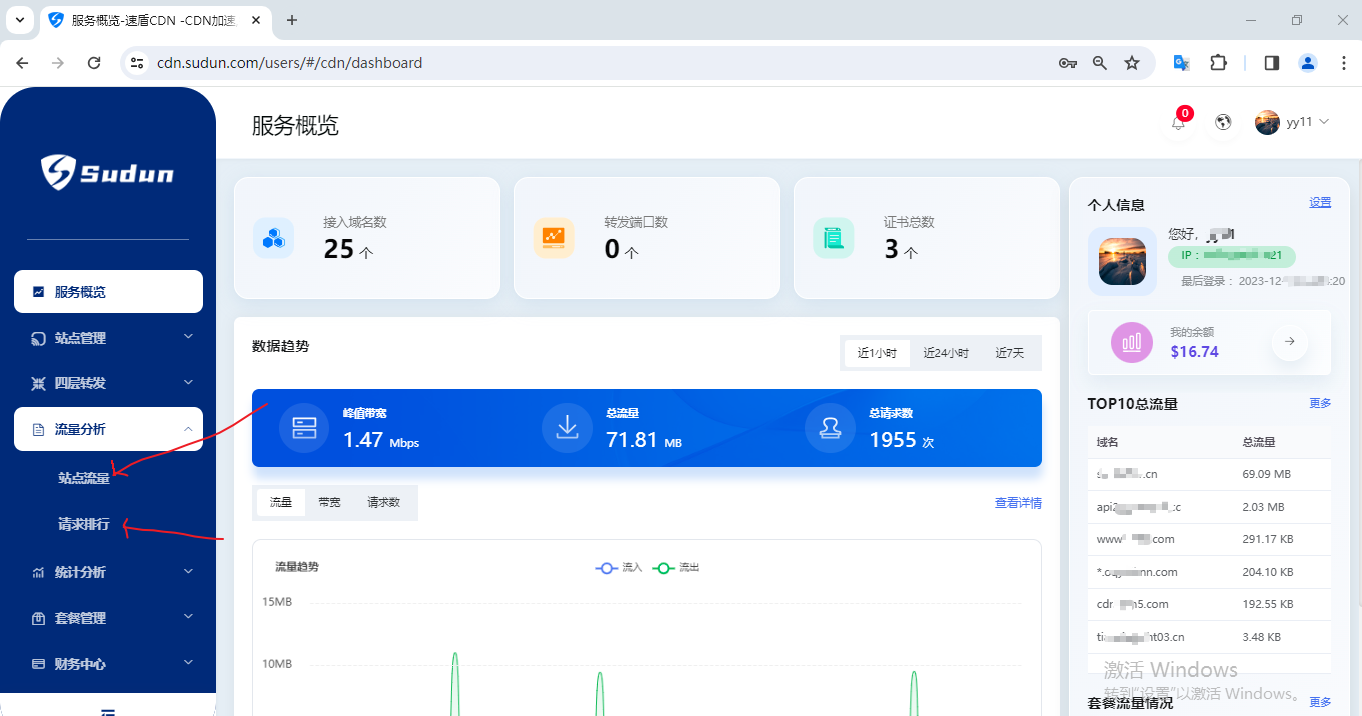Click the 查看详情 link

coord(1017,503)
